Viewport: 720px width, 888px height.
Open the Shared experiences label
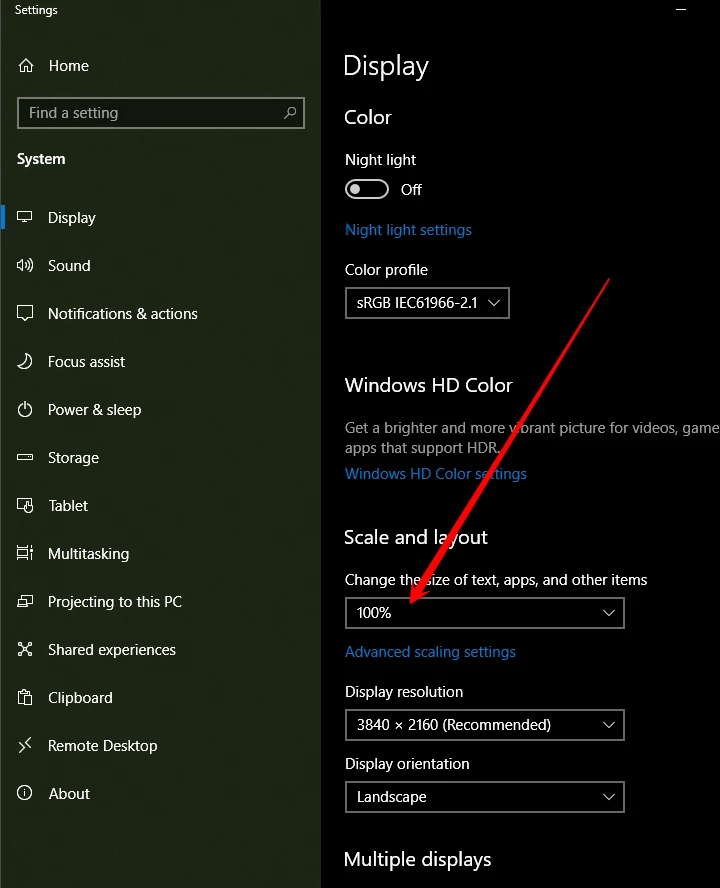pyautogui.click(x=112, y=650)
